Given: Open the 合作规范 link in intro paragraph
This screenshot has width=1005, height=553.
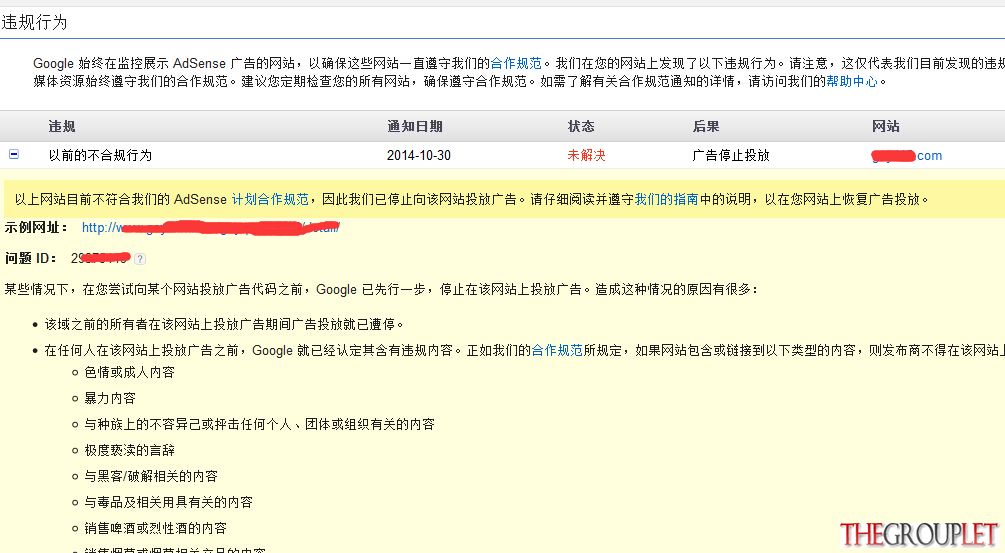Looking at the screenshot, I should tap(516, 63).
